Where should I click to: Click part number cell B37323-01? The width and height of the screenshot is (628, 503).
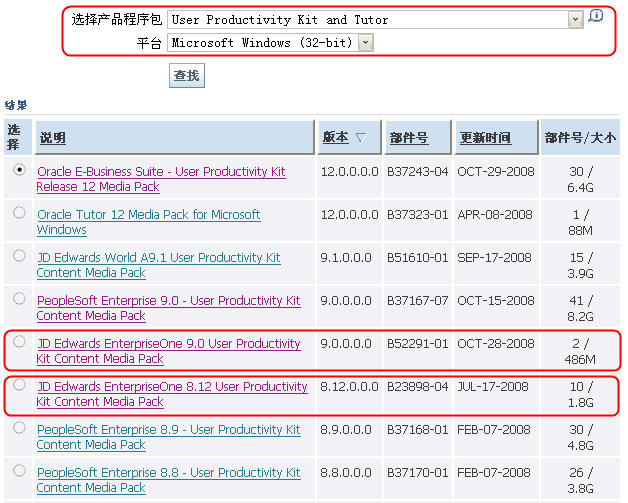[x=417, y=215]
